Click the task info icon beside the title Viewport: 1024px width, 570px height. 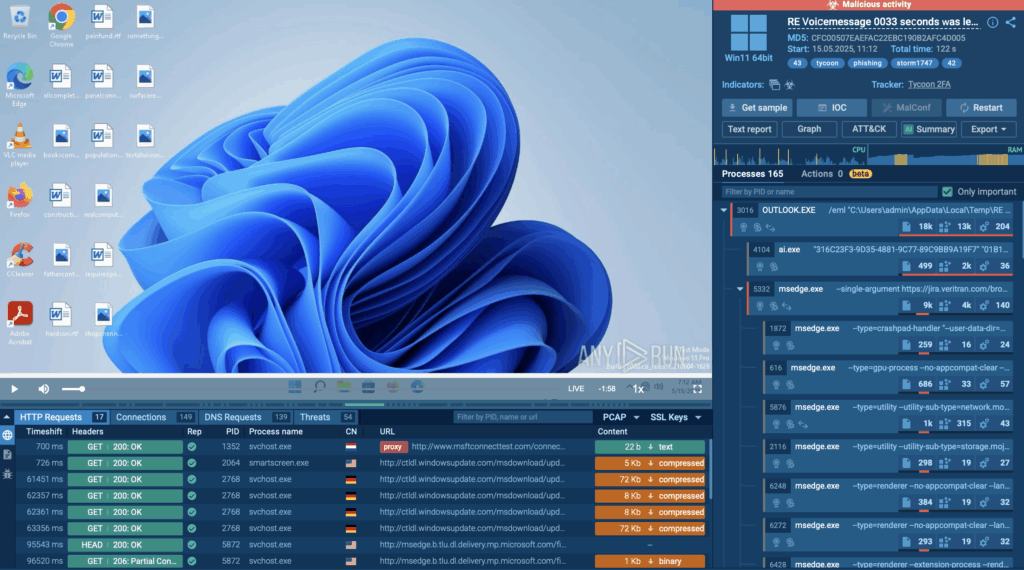tap(992, 22)
